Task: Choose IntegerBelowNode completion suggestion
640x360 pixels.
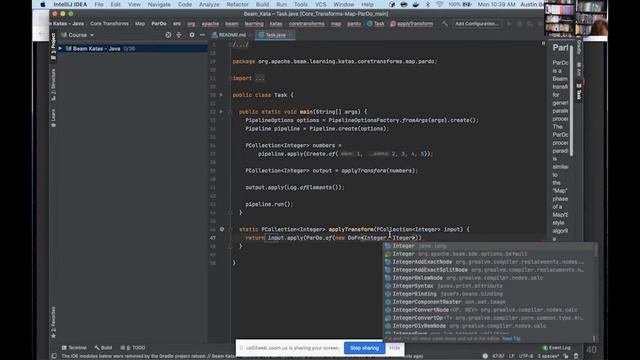Action: (x=489, y=278)
